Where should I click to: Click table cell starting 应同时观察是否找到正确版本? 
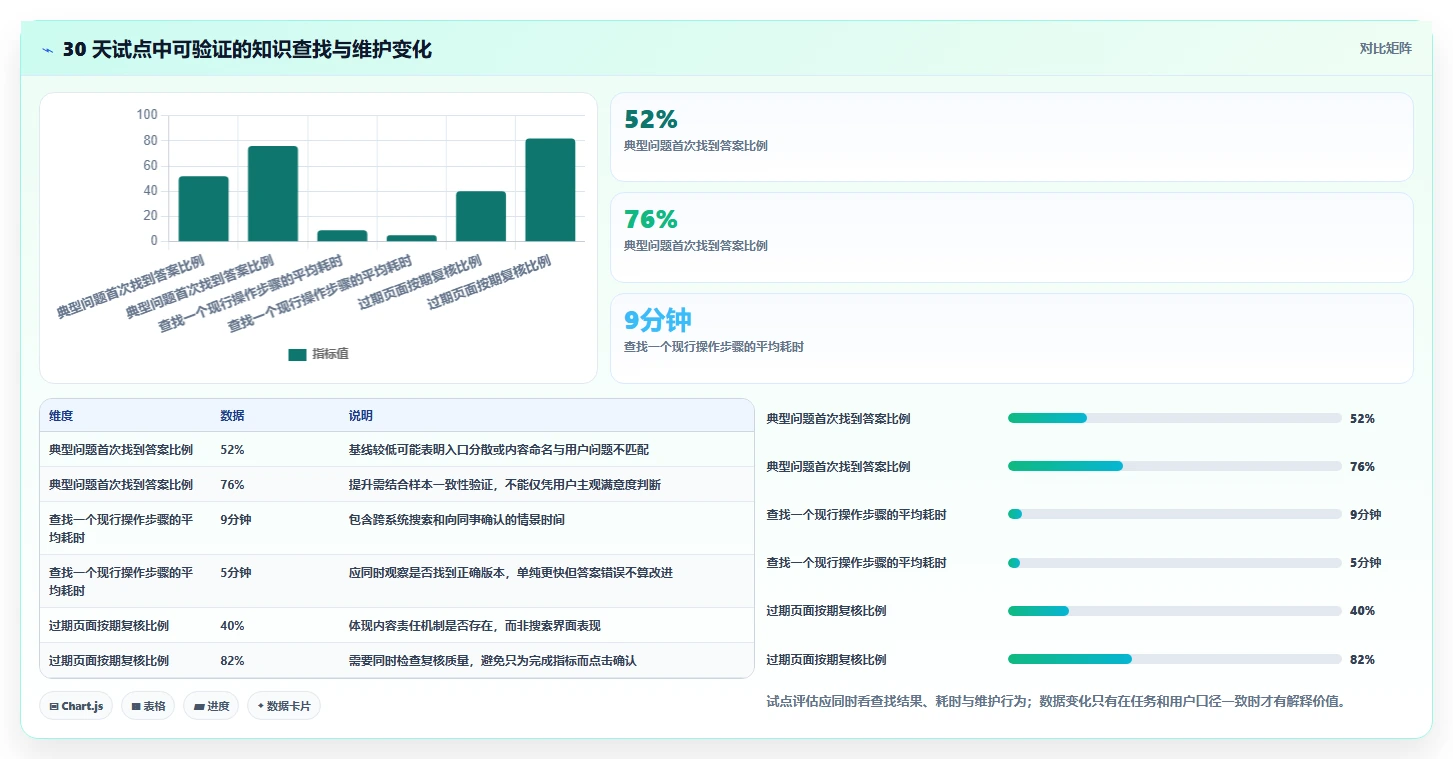[547, 582]
